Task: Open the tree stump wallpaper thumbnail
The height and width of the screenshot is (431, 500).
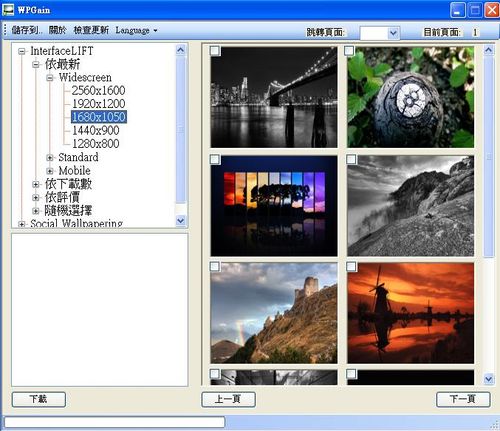Action: pyautogui.click(x=410, y=97)
